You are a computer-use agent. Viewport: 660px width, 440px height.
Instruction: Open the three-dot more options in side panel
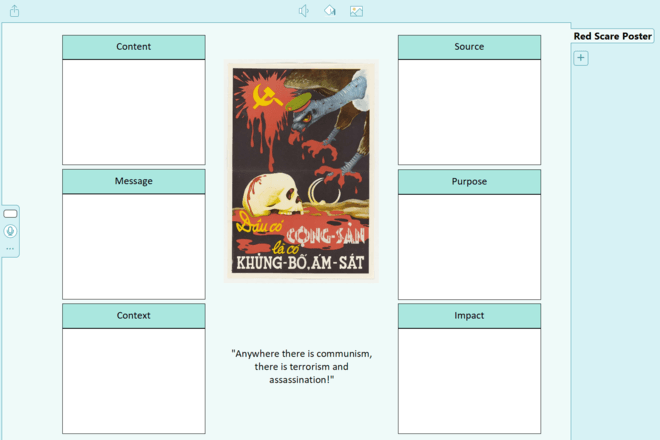point(10,249)
